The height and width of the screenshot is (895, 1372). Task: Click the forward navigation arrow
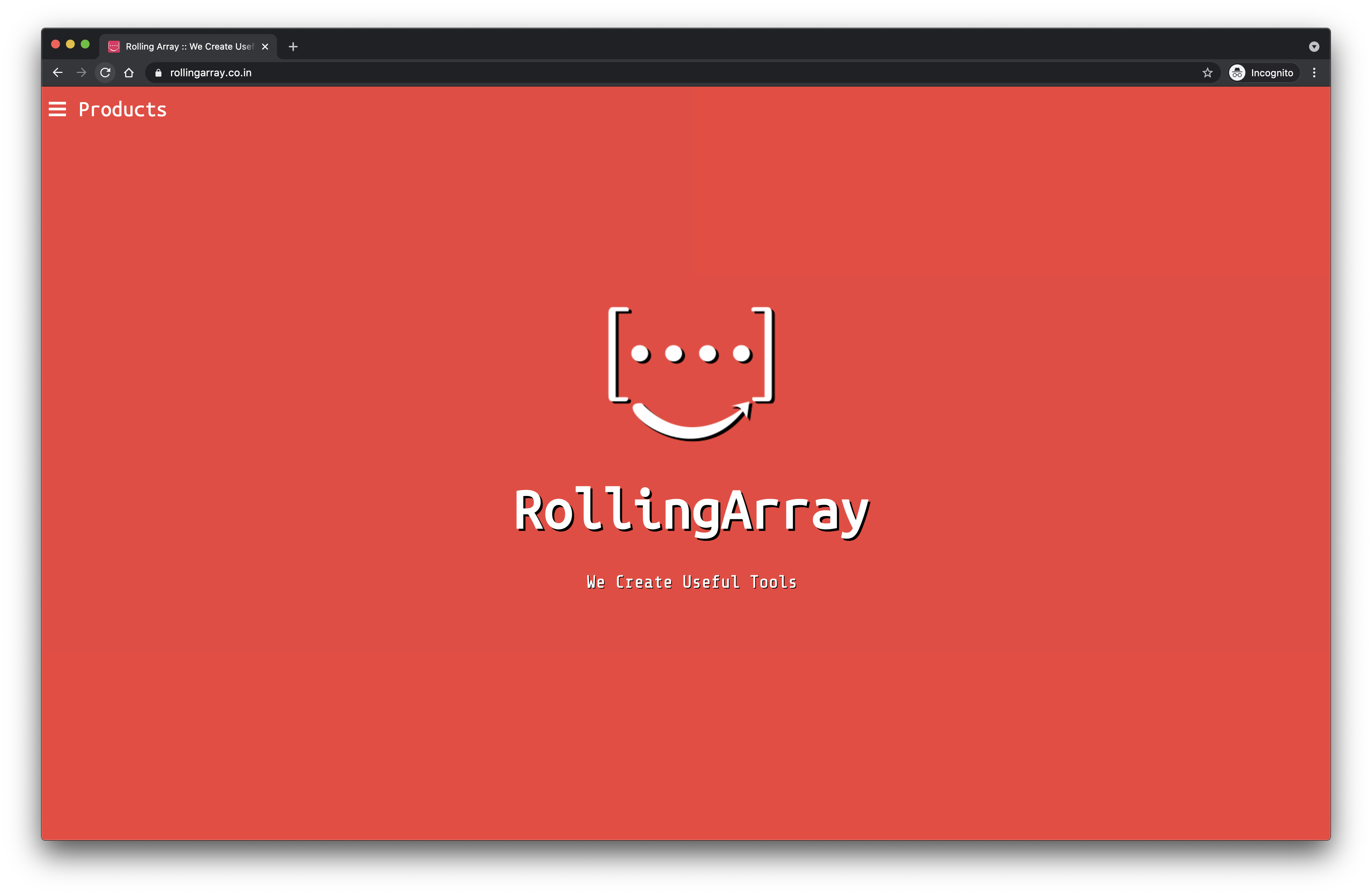(x=81, y=73)
